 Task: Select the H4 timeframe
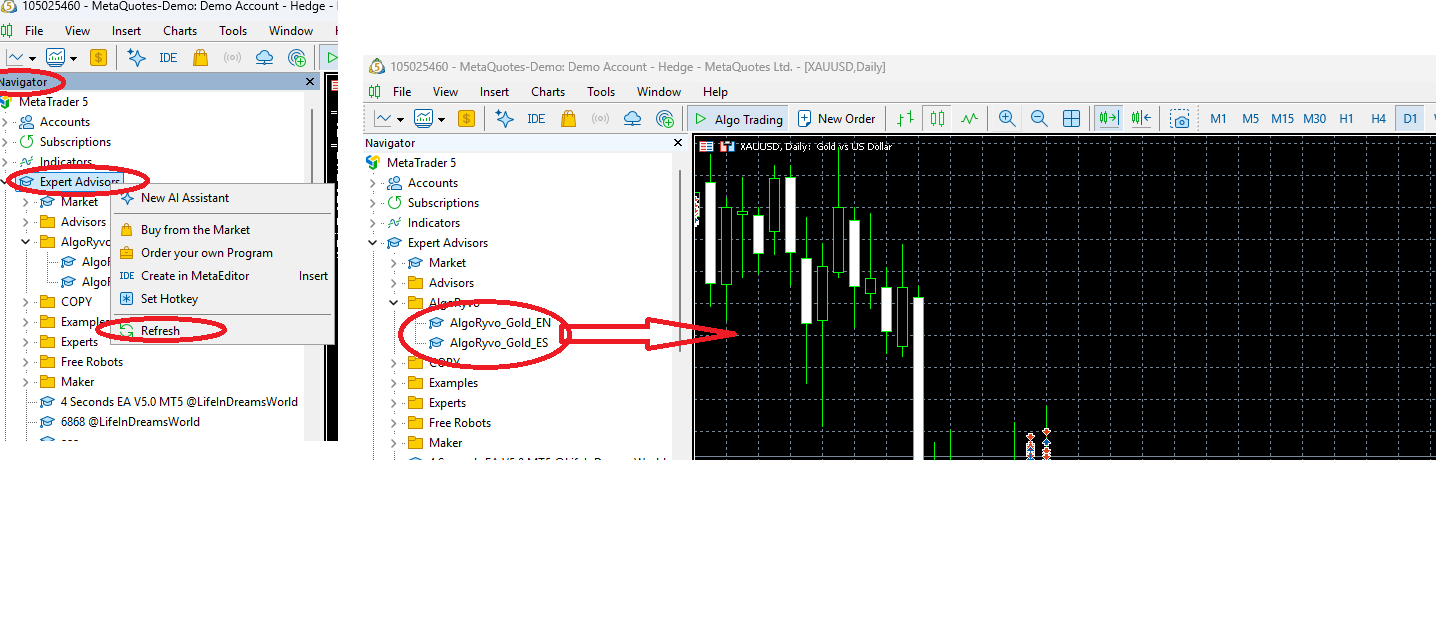pyautogui.click(x=1378, y=118)
